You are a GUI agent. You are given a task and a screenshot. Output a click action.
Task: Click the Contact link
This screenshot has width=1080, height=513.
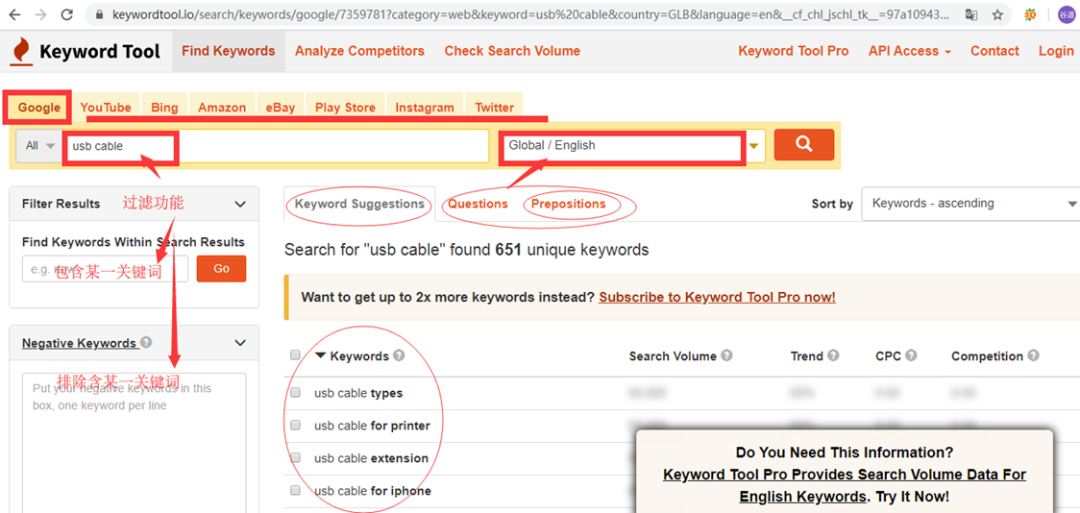tap(995, 51)
